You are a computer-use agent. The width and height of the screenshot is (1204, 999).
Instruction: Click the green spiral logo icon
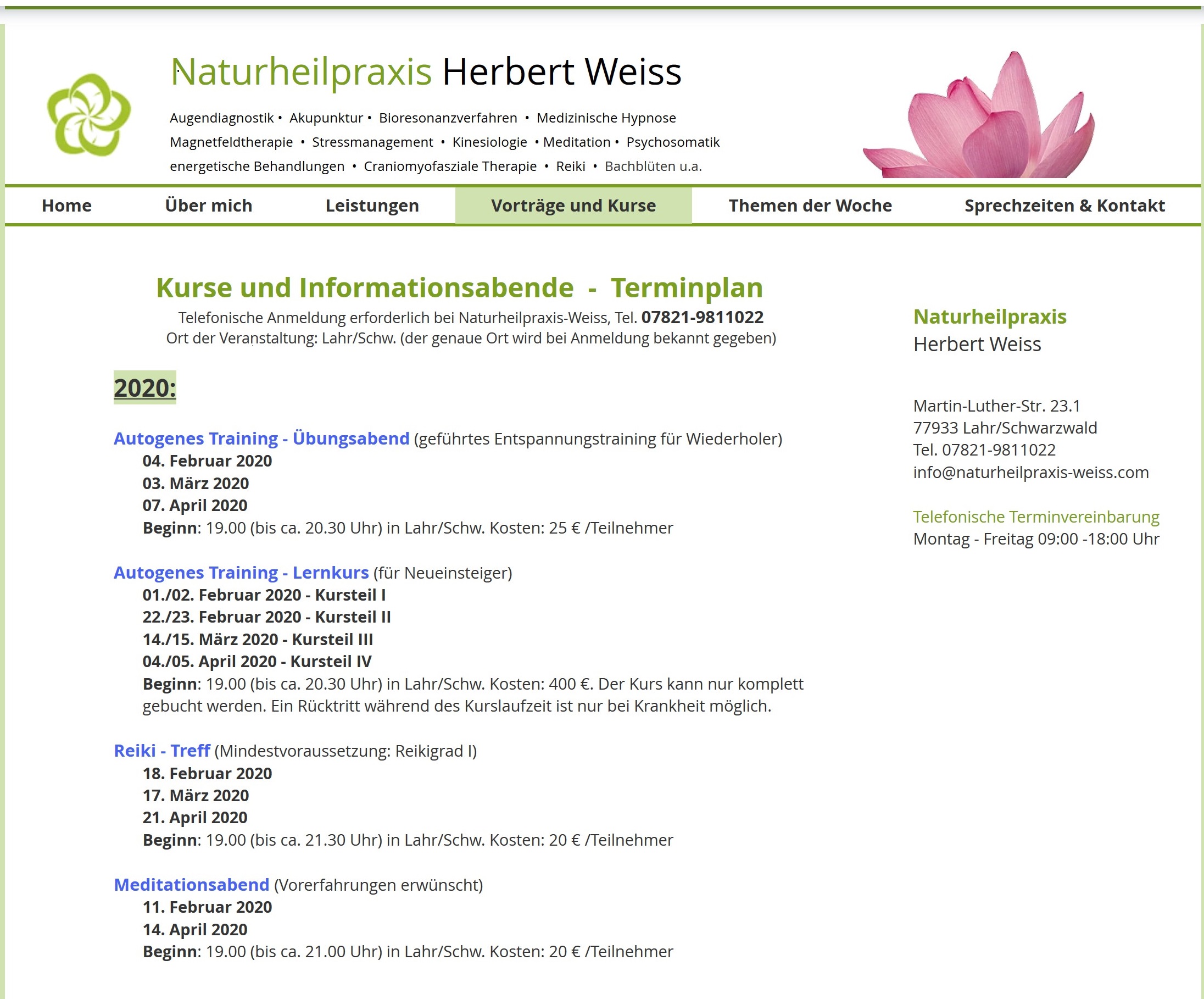point(89,115)
